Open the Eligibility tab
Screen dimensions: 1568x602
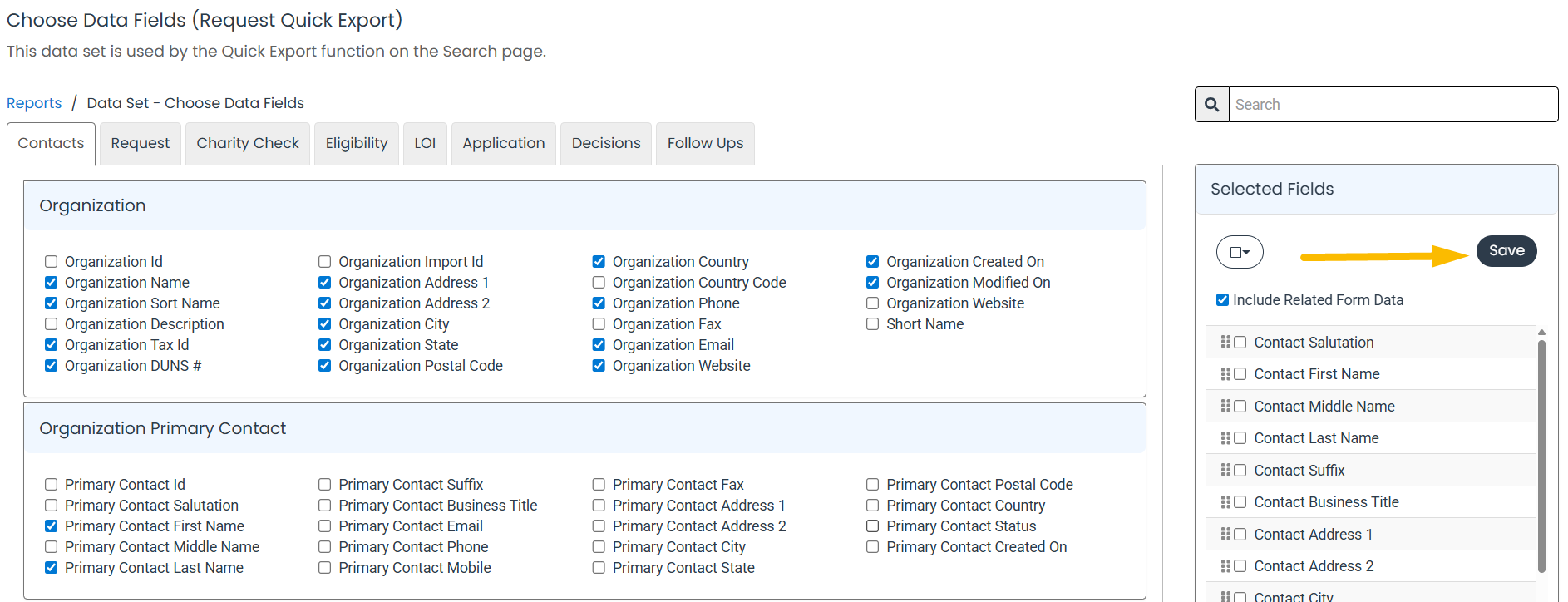pos(357,143)
